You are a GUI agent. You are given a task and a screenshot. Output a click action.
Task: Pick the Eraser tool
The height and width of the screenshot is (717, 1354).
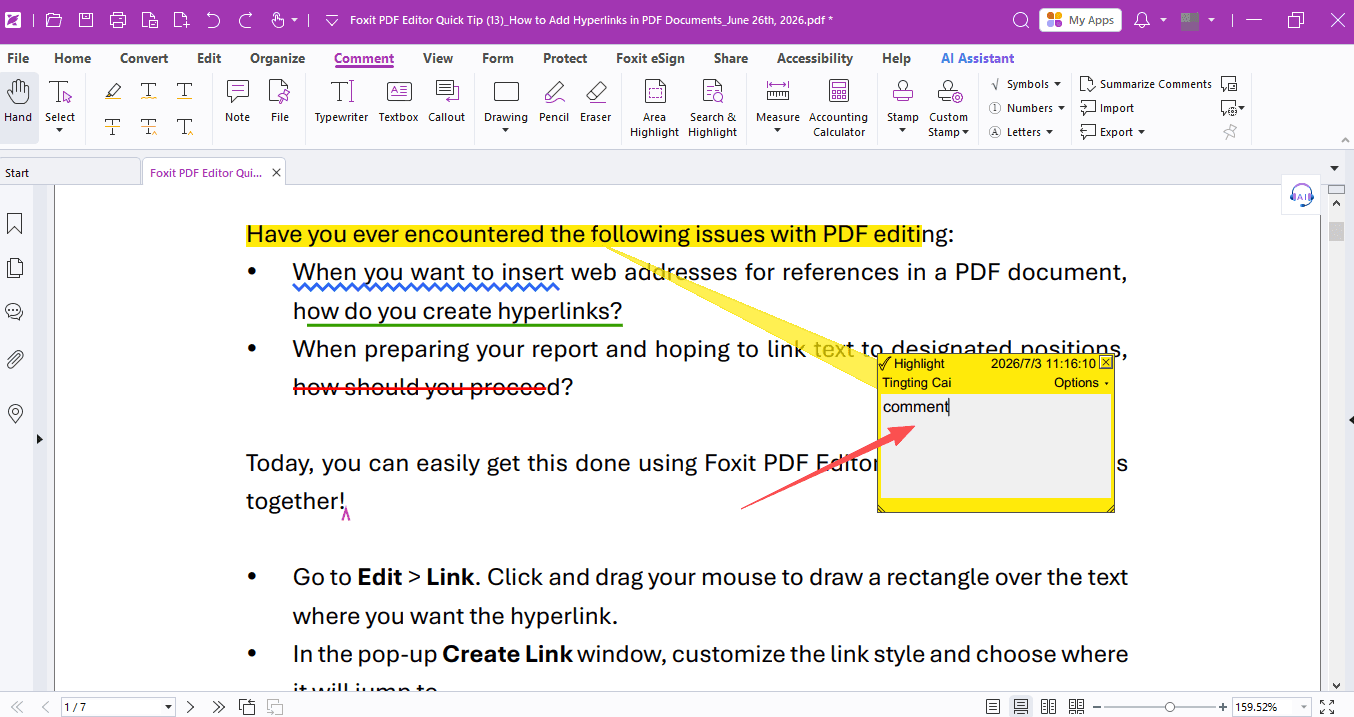pyautogui.click(x=596, y=102)
